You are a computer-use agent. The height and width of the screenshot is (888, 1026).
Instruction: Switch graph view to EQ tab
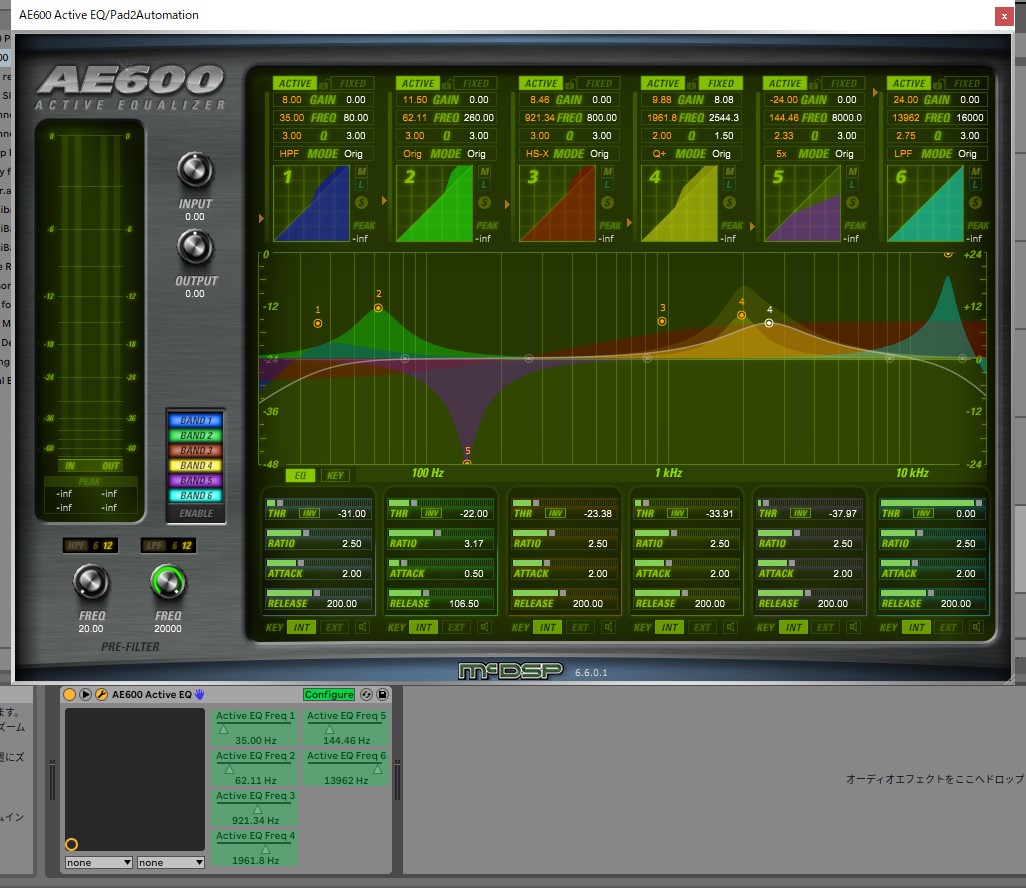coord(300,476)
